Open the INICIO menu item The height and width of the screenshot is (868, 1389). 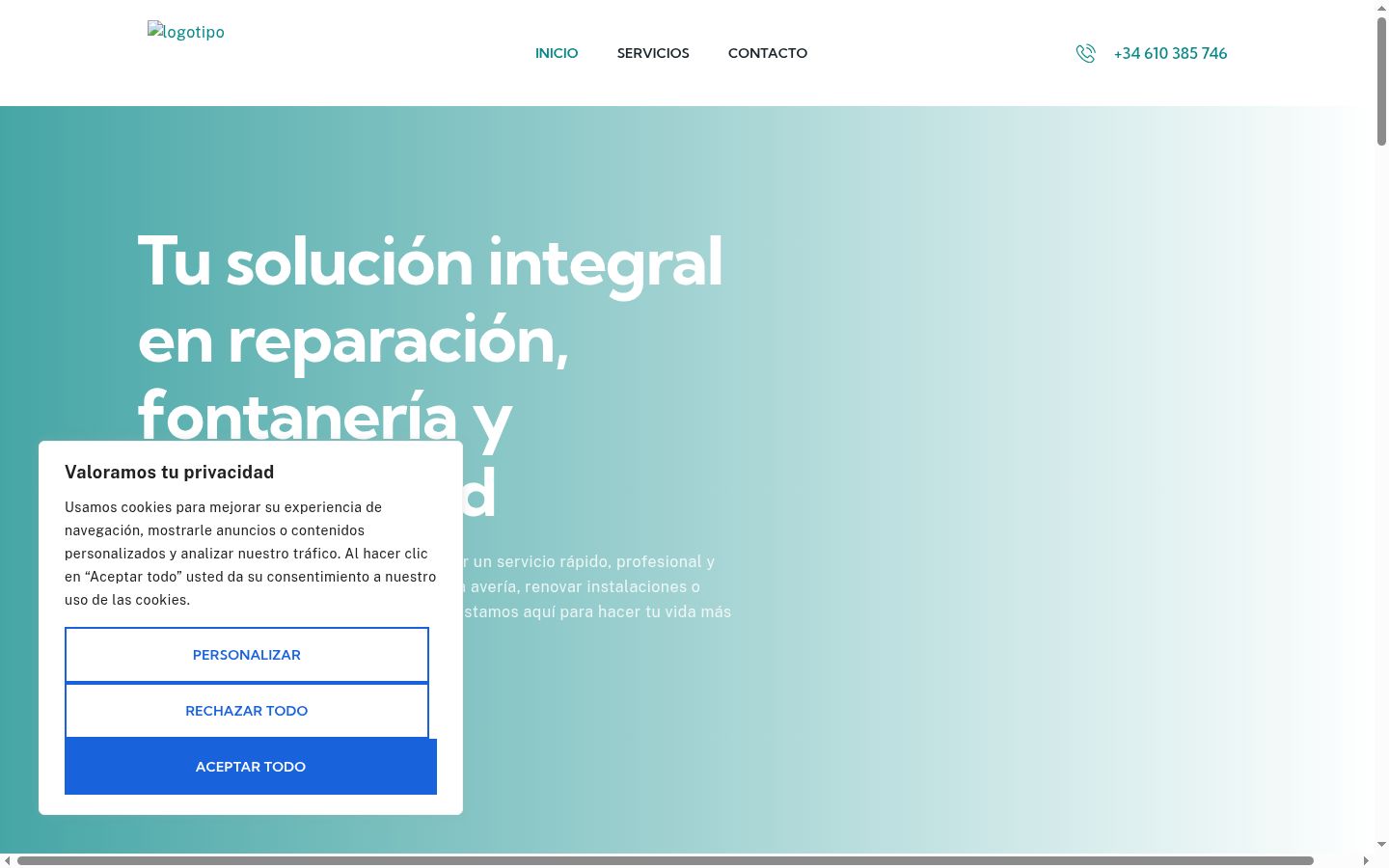click(x=557, y=53)
